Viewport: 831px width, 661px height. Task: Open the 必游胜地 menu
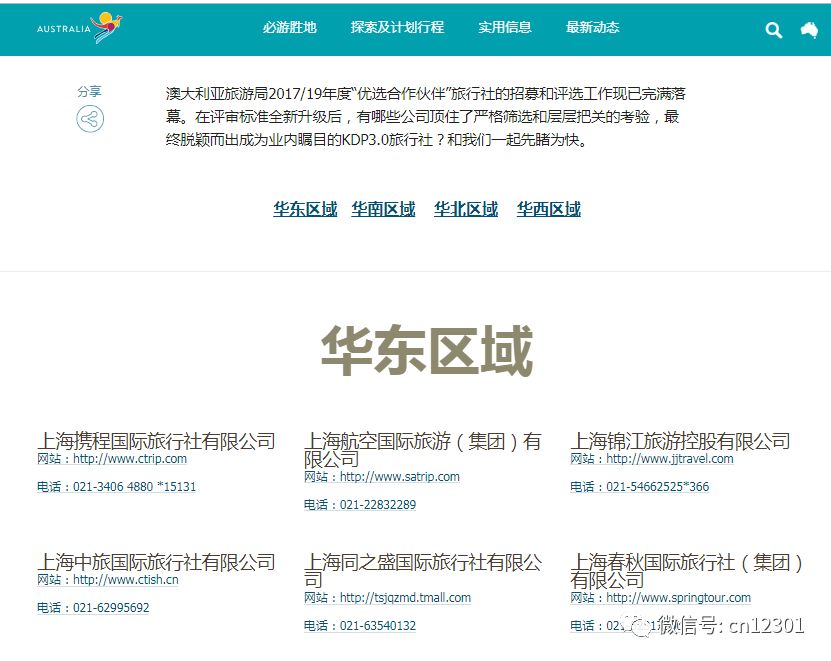pyautogui.click(x=289, y=27)
